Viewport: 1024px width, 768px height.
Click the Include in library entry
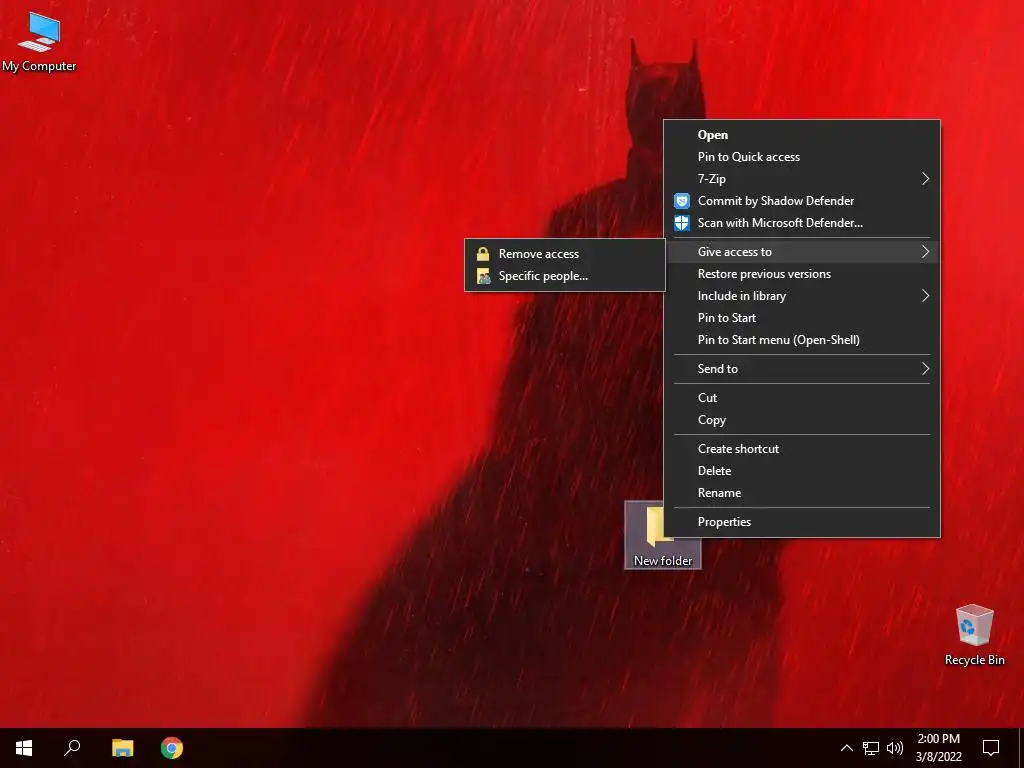point(802,296)
